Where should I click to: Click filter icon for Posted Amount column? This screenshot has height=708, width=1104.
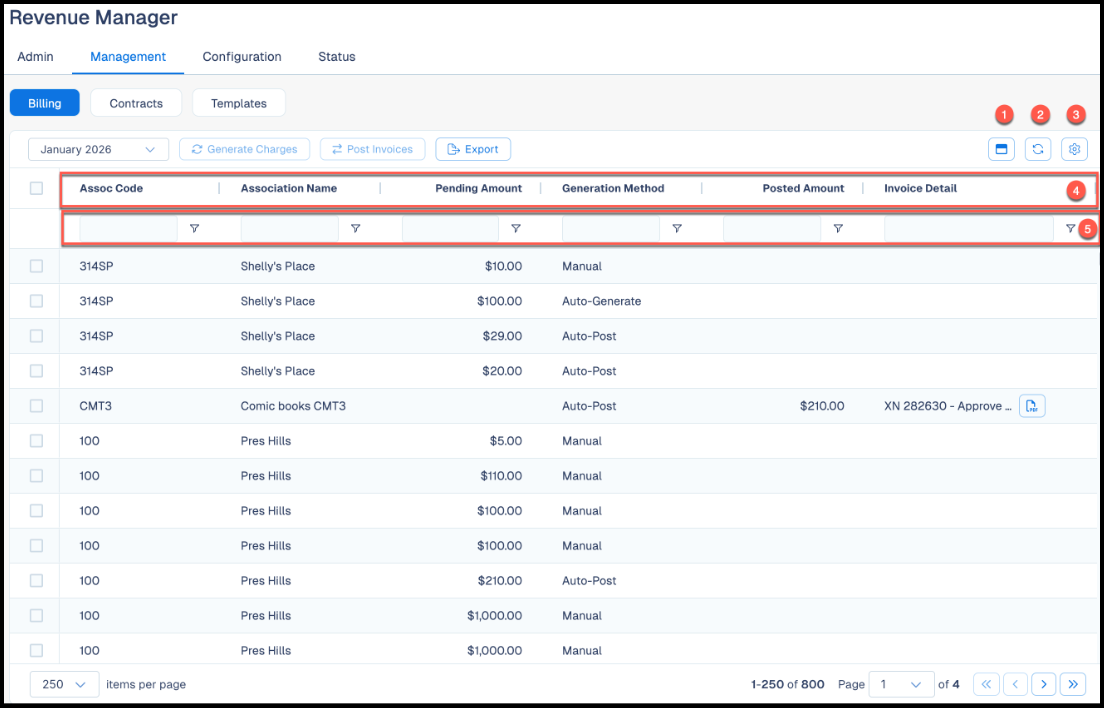coord(838,229)
